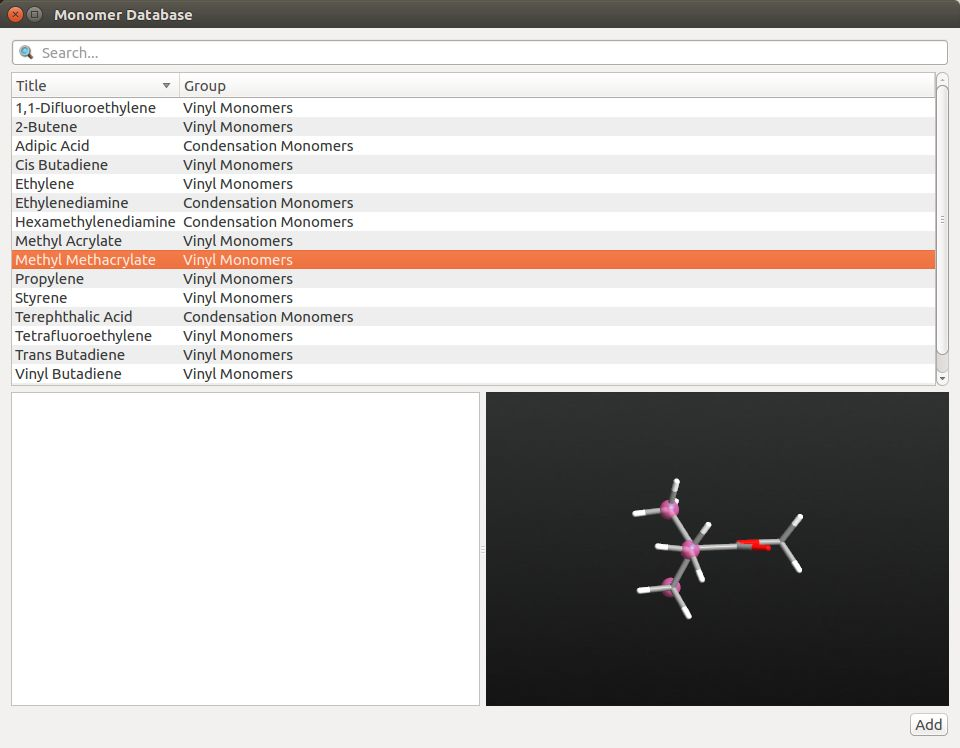The height and width of the screenshot is (748, 960).
Task: Click the scrollbar up arrow
Action: 942,79
